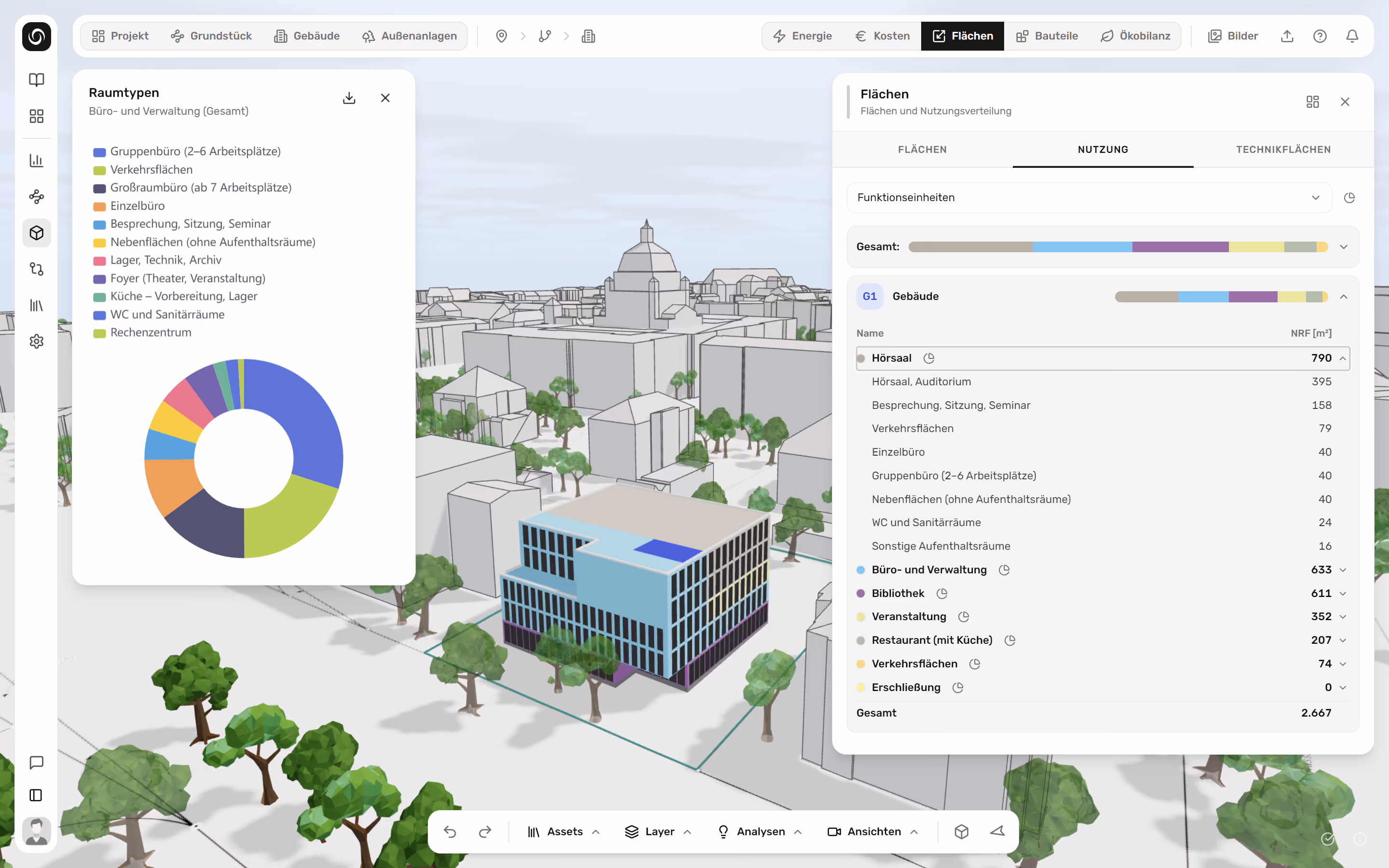Open the Layer menu in bottom toolbar

point(658,832)
